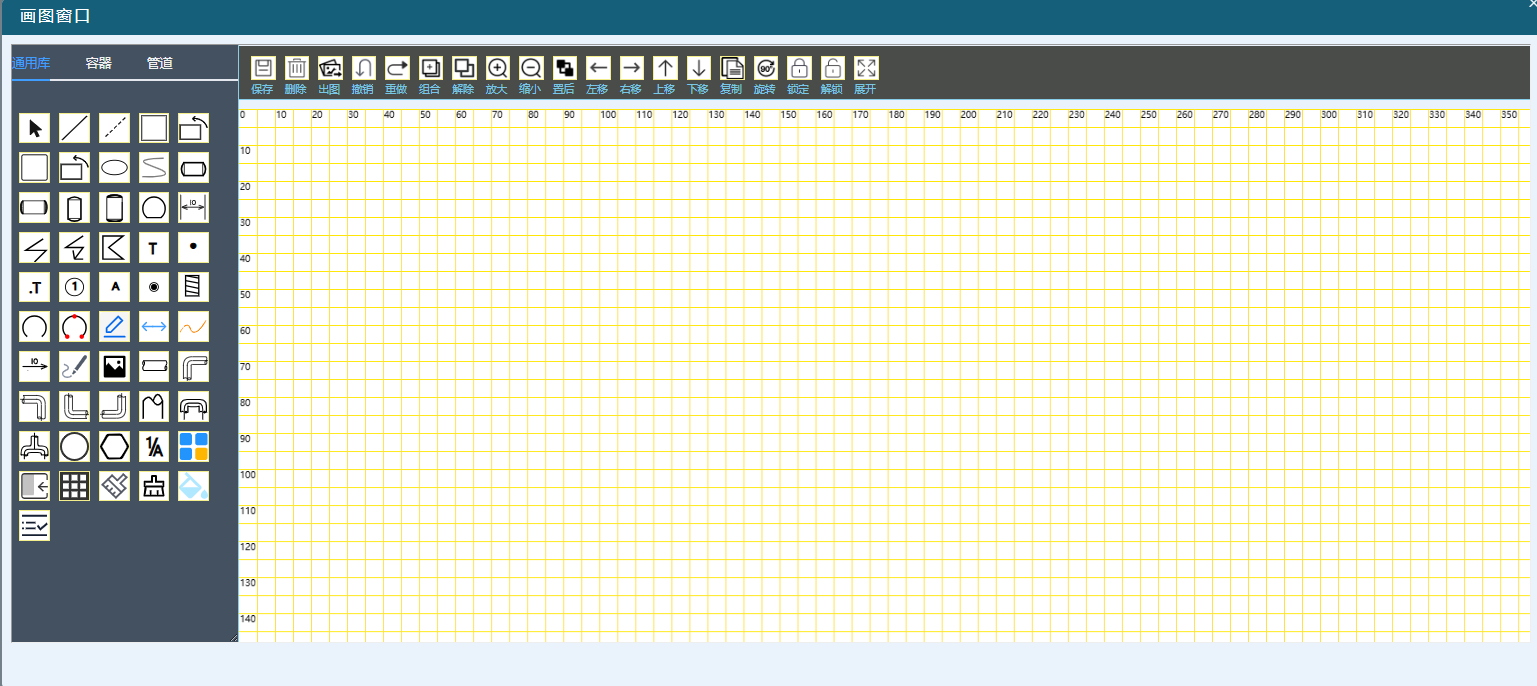The width and height of the screenshot is (1537, 686).
Task: Select the pointer arrow tool
Action: [34, 128]
